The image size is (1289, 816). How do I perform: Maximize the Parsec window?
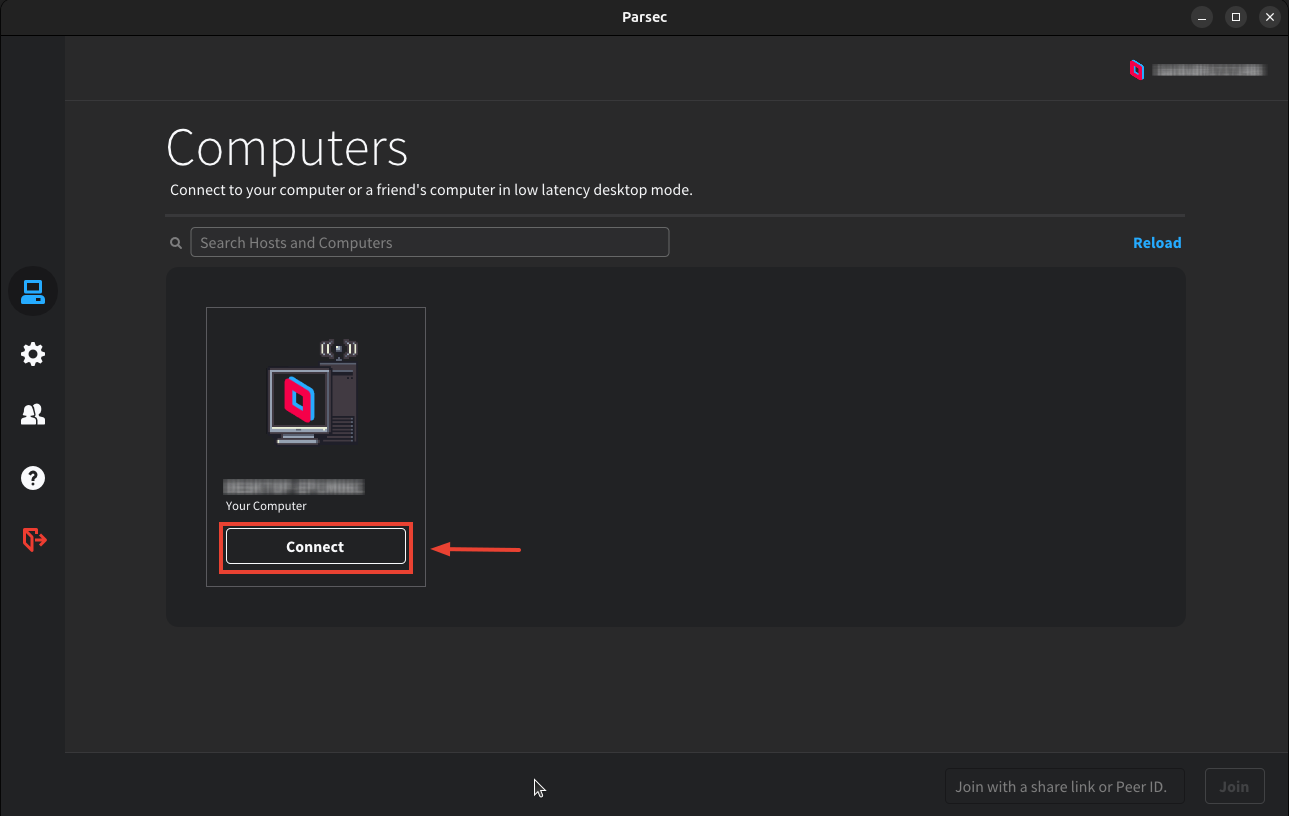click(x=1236, y=17)
